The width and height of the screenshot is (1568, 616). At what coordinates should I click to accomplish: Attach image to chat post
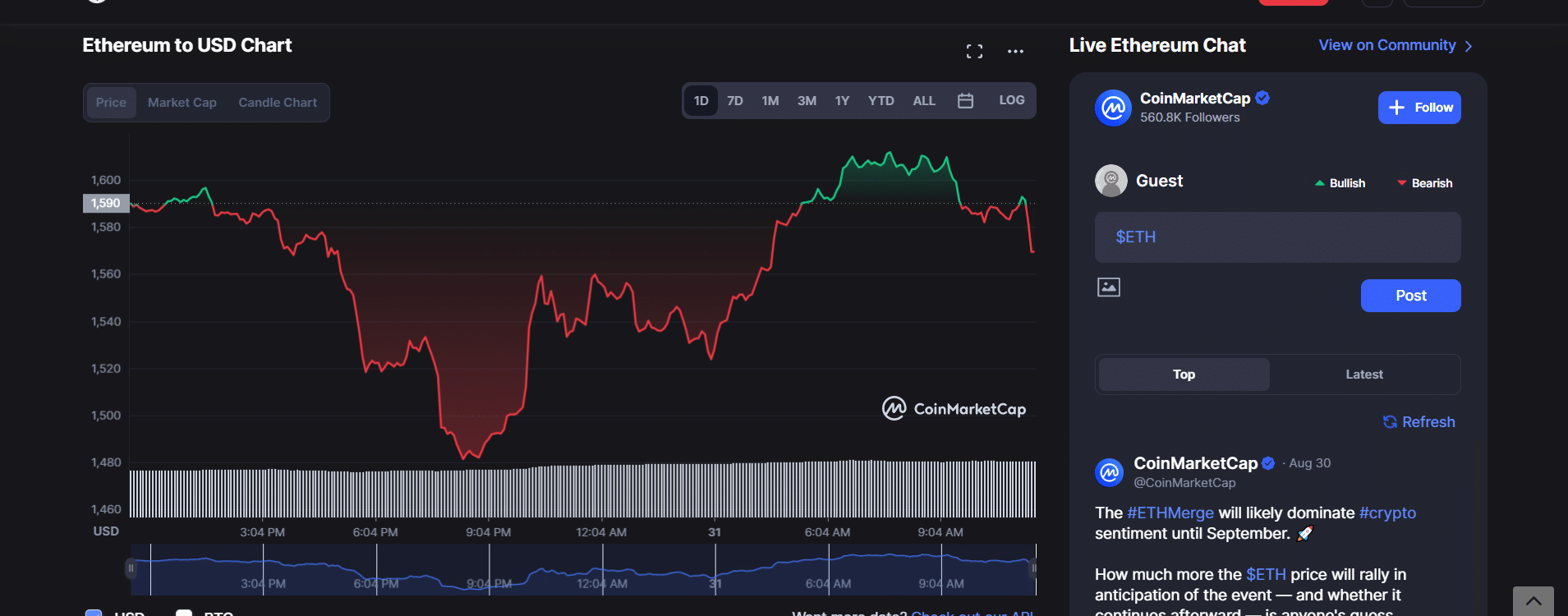[x=1108, y=287]
